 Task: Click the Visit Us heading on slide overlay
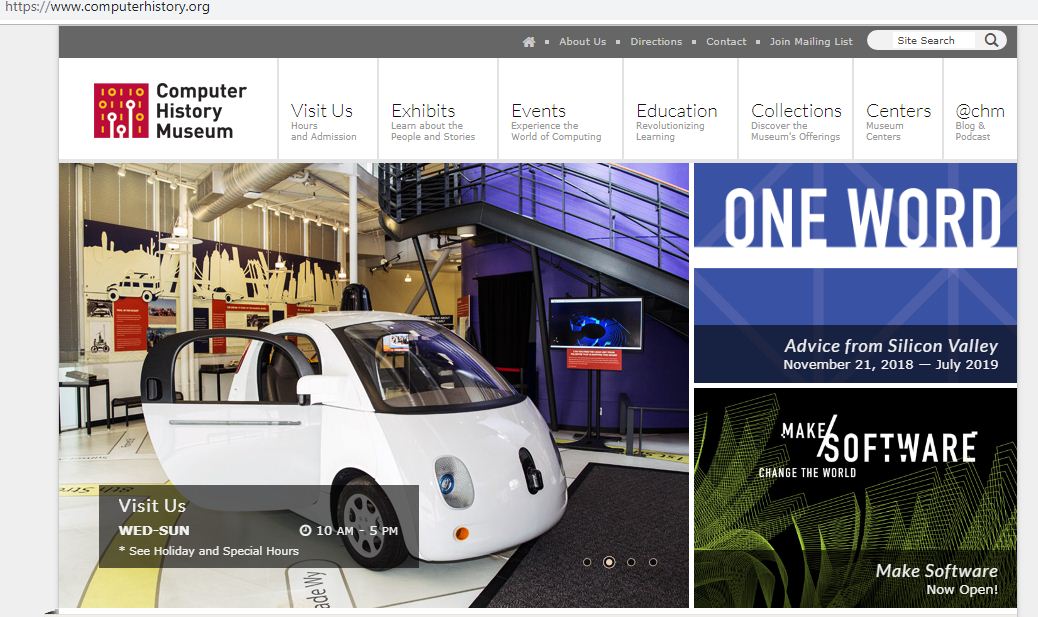tap(152, 506)
